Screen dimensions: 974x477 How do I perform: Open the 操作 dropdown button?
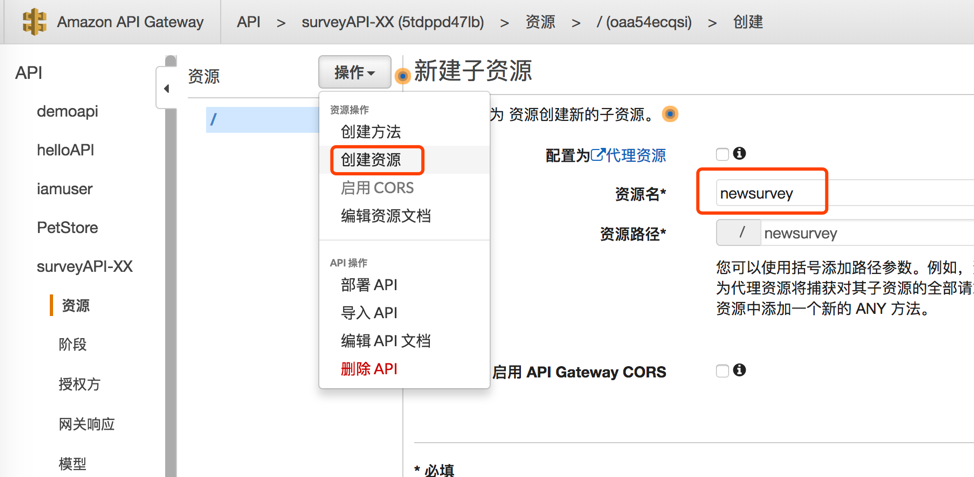[x=355, y=73]
